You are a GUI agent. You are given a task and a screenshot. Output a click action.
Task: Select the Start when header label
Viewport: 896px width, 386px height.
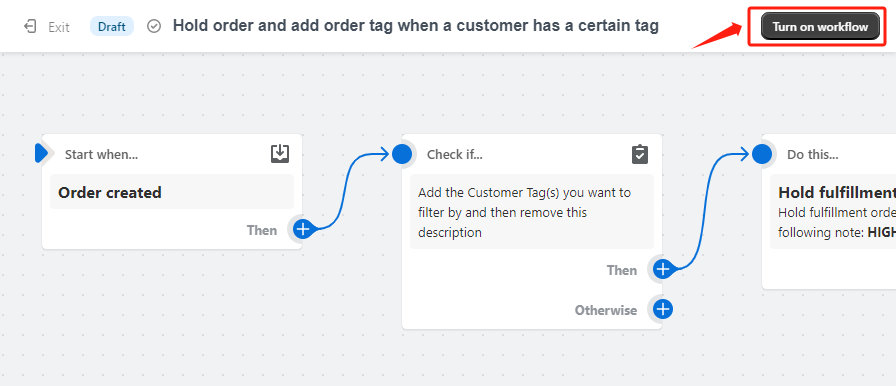(x=101, y=154)
